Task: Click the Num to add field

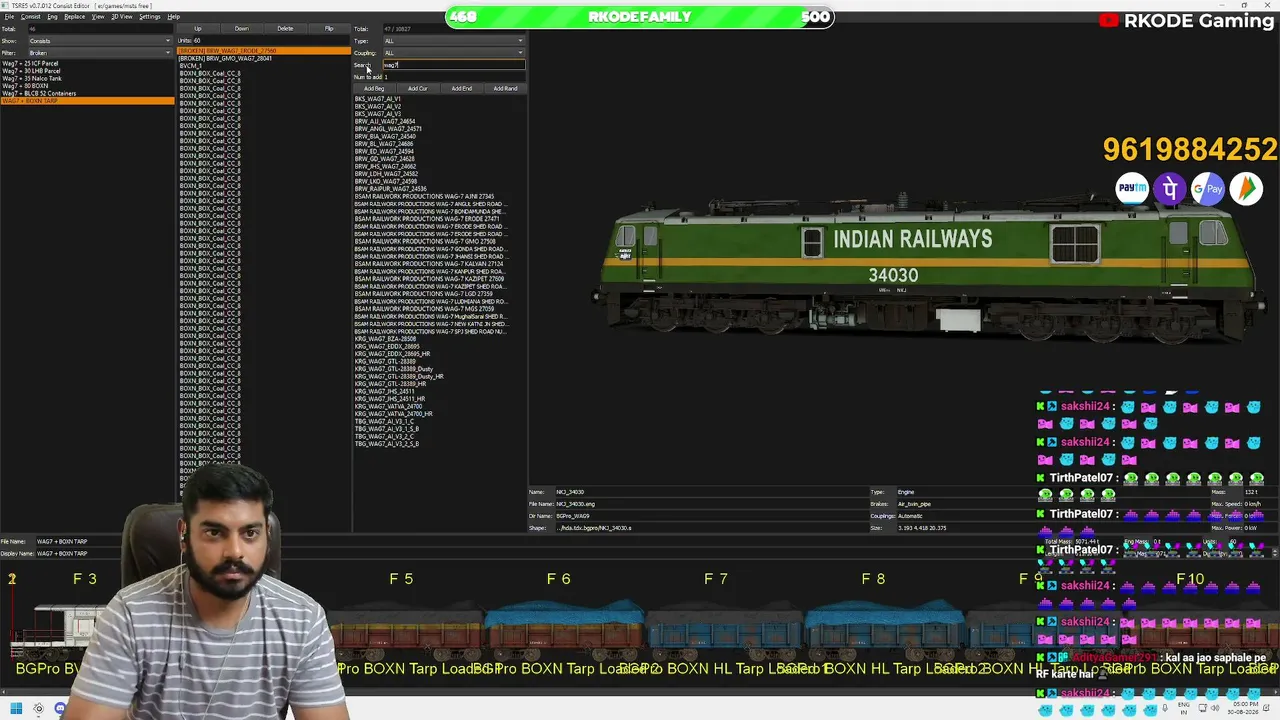Action: tap(454, 77)
